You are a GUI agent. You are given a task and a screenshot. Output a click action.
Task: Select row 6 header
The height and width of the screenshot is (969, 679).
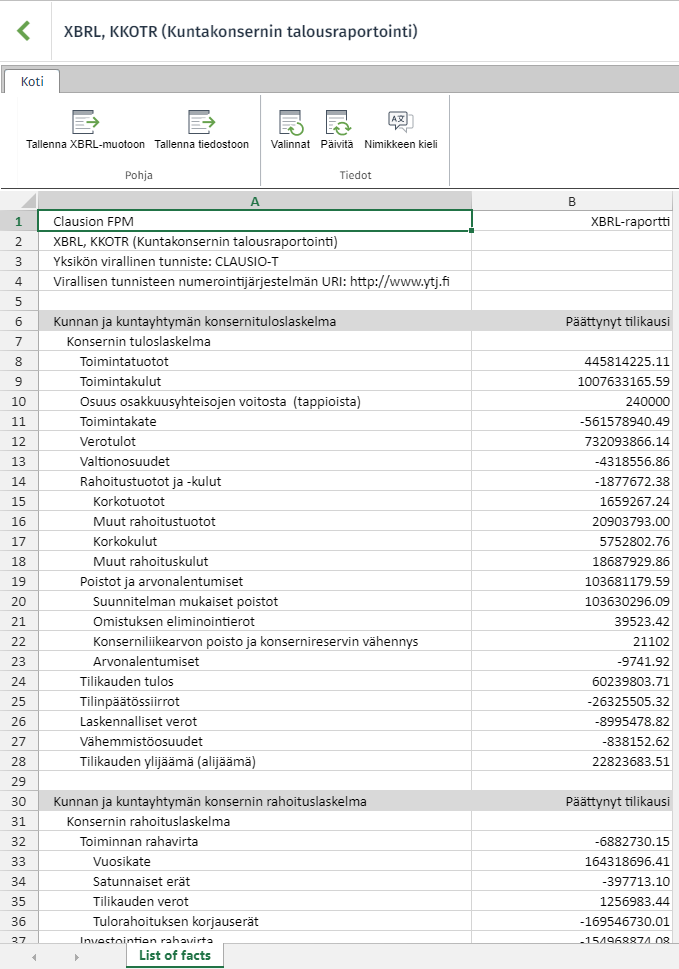19,321
